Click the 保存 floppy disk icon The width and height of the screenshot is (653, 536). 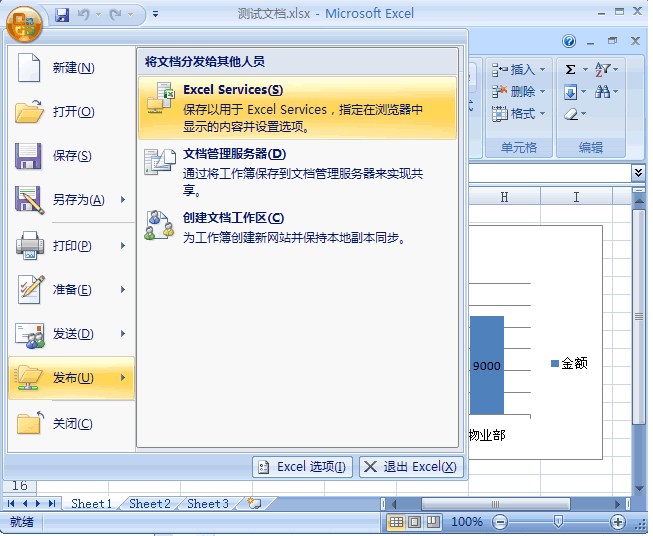point(28,156)
